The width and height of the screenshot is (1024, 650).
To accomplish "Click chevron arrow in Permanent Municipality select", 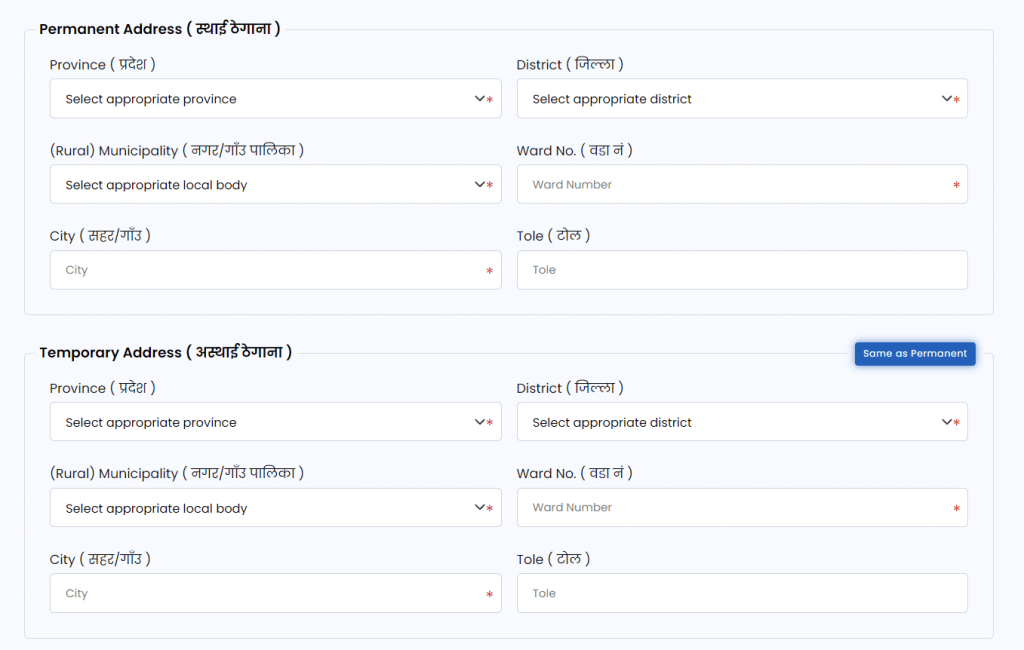I will pos(480,185).
